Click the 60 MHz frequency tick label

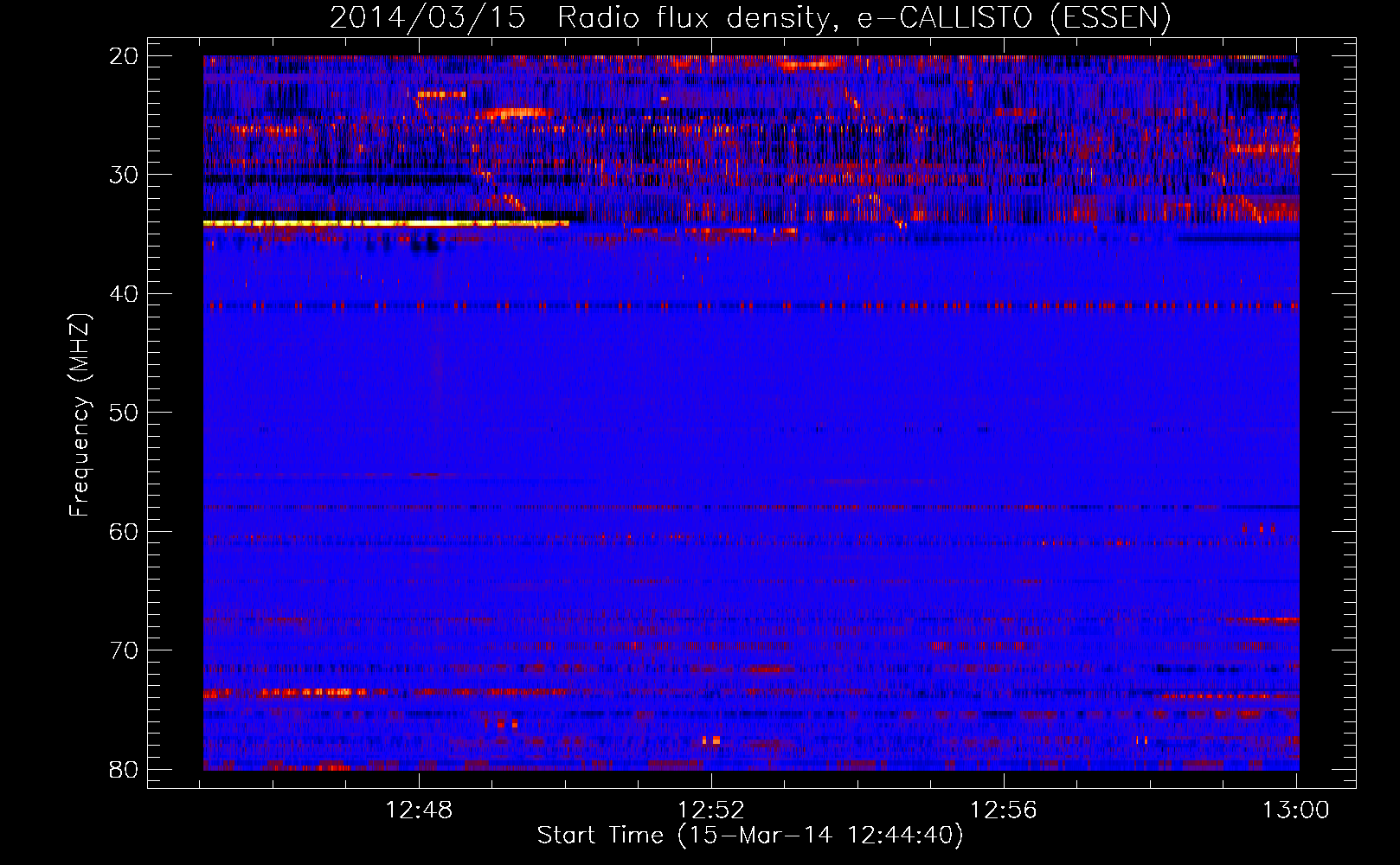point(124,532)
